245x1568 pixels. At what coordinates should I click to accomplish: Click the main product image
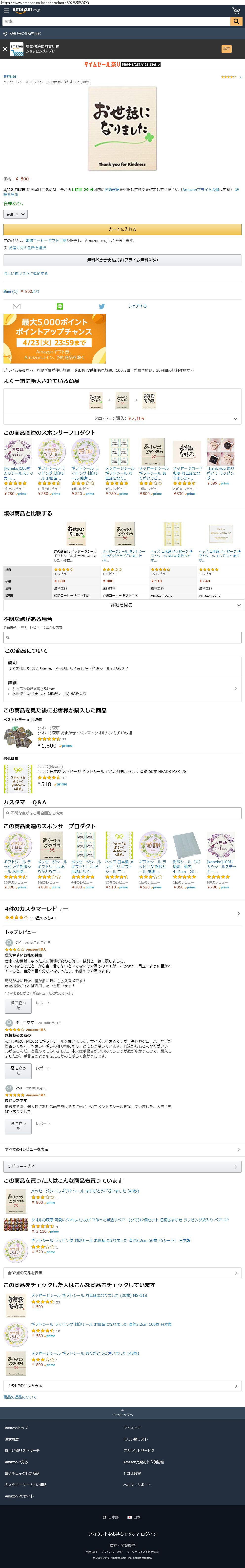[x=122, y=128]
